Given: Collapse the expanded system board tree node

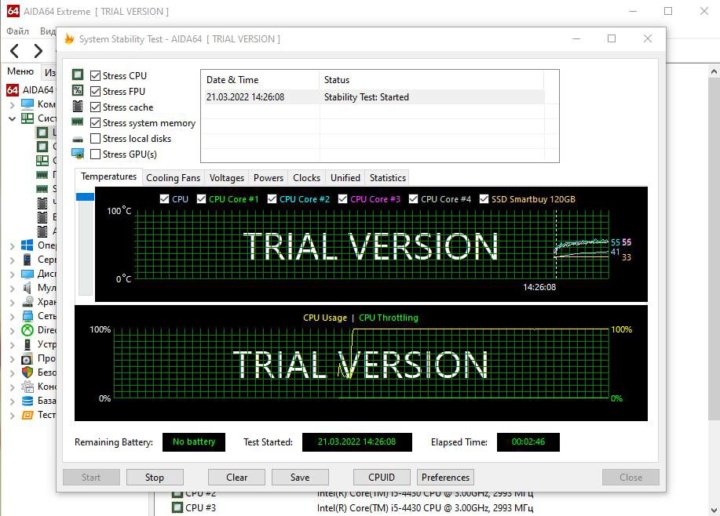Looking at the screenshot, I should (x=12, y=118).
